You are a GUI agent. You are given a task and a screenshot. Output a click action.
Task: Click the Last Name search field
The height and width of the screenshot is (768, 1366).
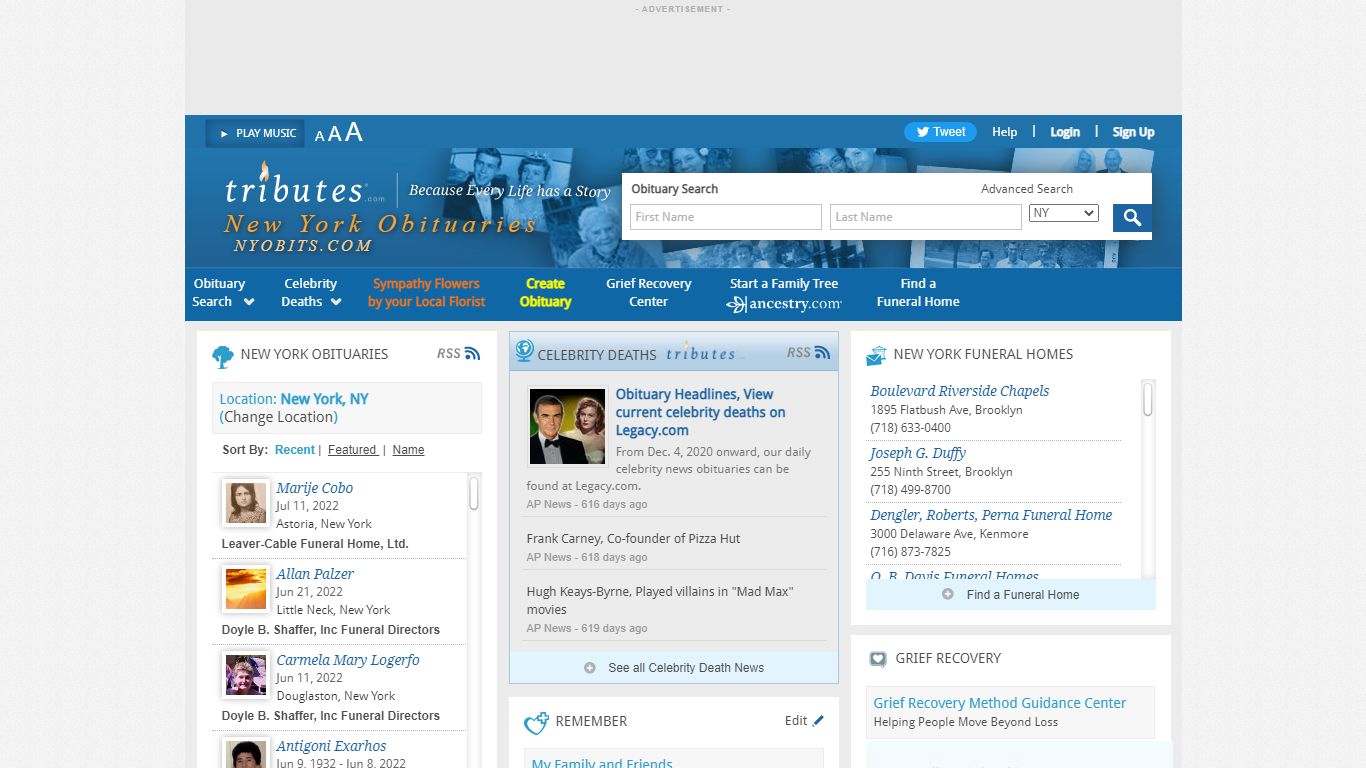pyautogui.click(x=926, y=217)
